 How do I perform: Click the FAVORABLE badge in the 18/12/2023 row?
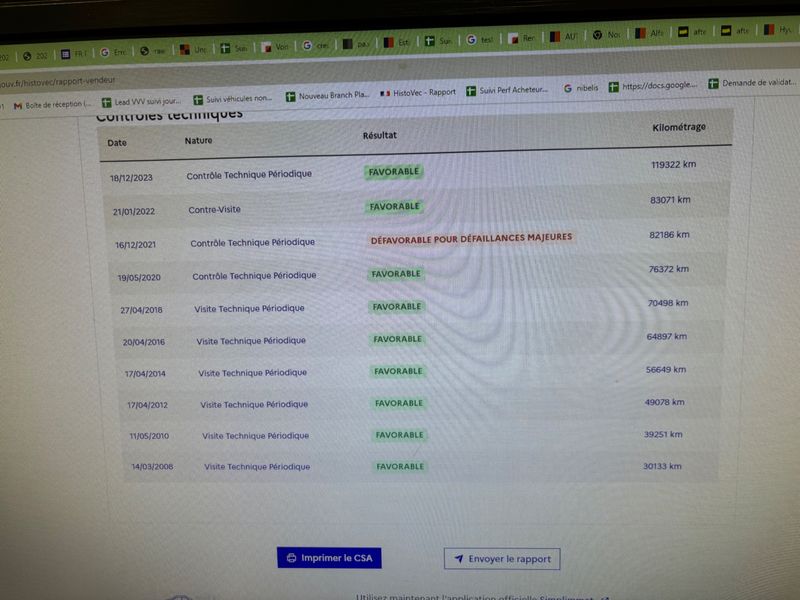pyautogui.click(x=394, y=172)
